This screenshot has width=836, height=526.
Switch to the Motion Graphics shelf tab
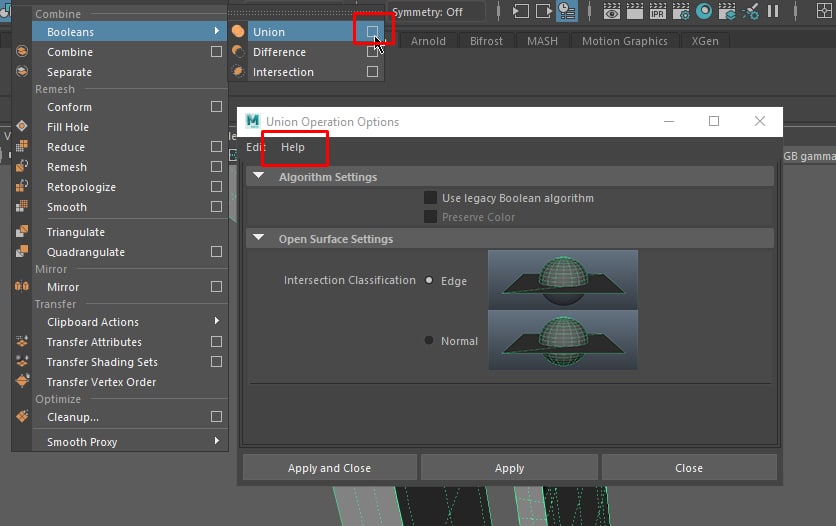(x=625, y=41)
